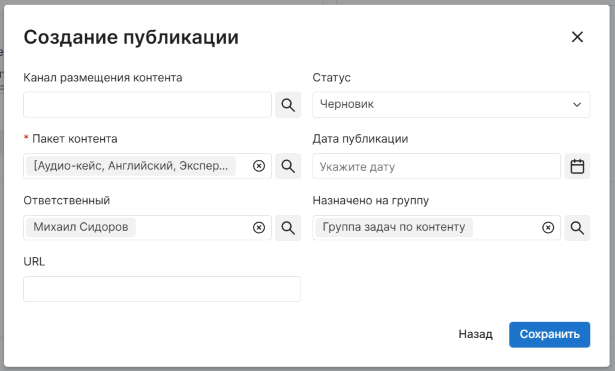
Task: Open lookup search for Пакет контента
Action: pos(288,166)
